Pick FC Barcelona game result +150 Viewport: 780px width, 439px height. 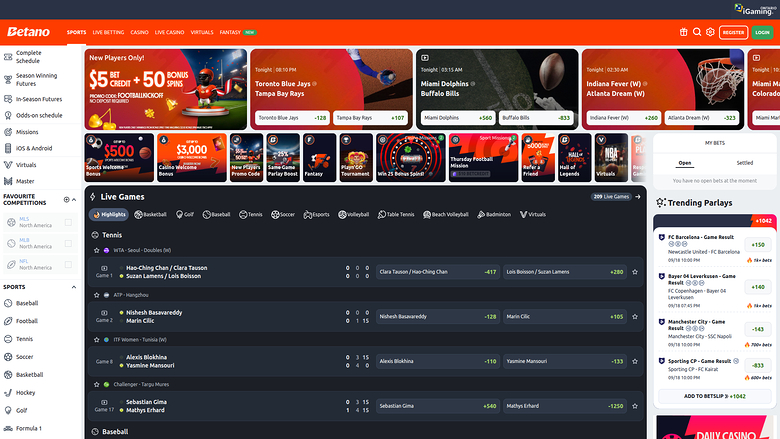tap(758, 245)
